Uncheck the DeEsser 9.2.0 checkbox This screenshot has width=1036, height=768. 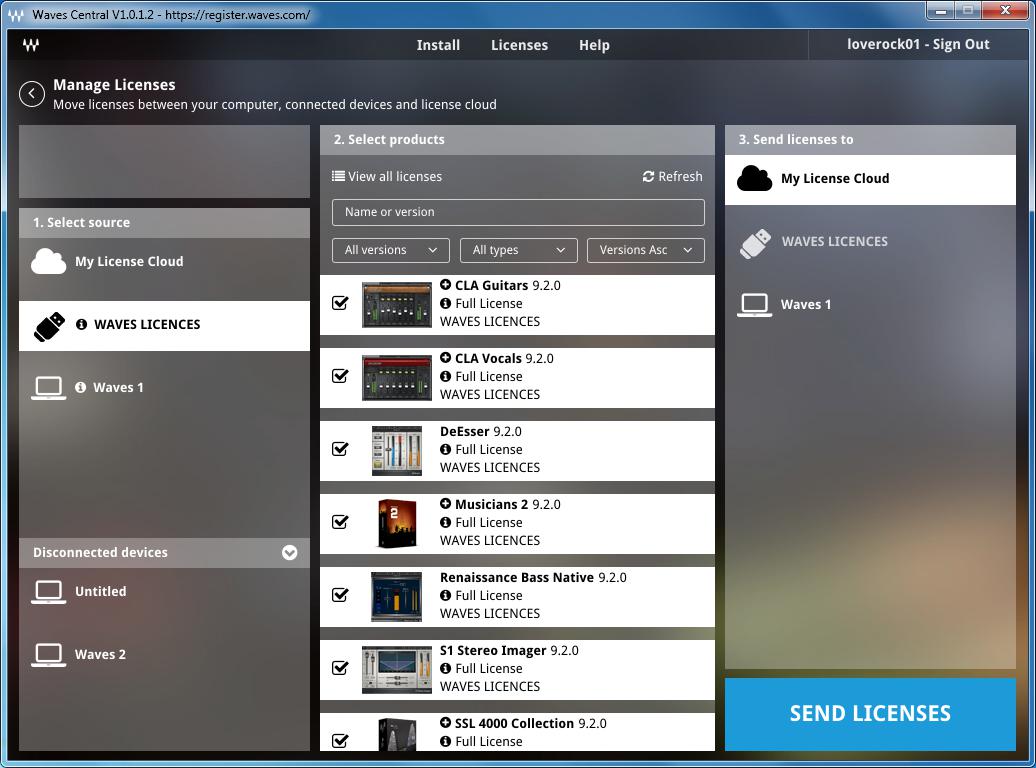[340, 449]
